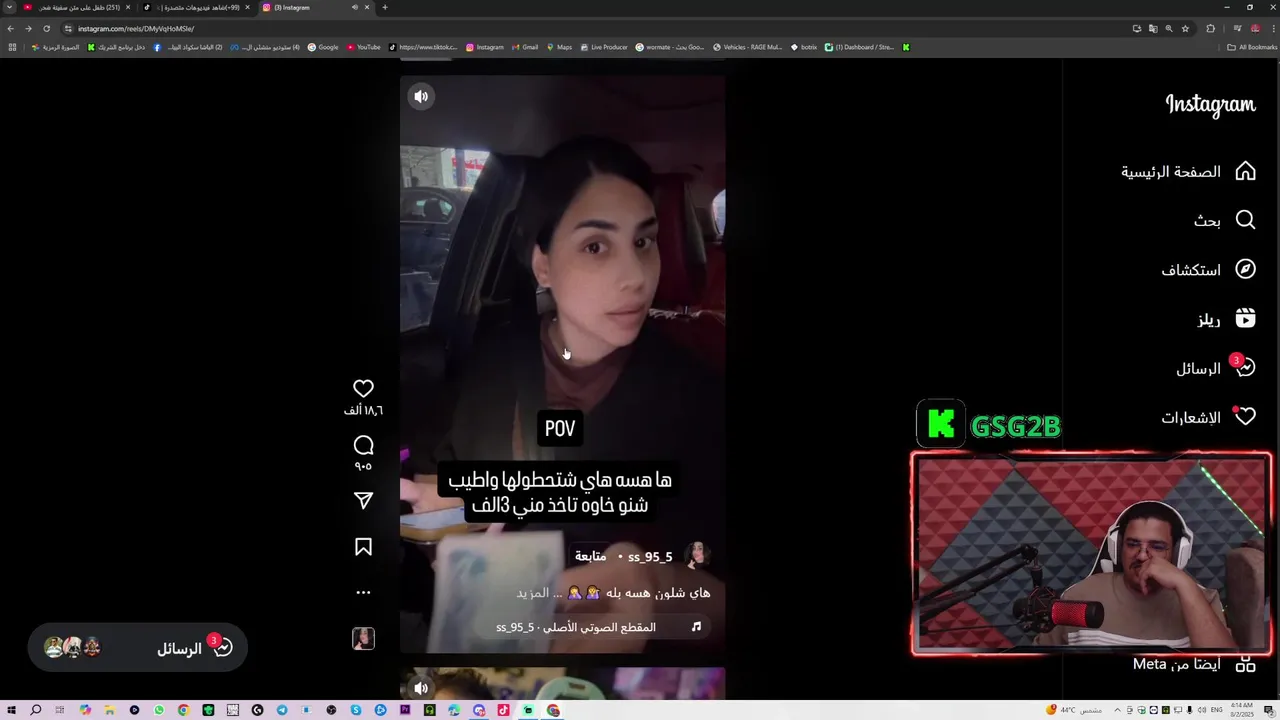Open the taskbar clock and date
Viewport: 1280px width, 720px height.
click(1241, 710)
